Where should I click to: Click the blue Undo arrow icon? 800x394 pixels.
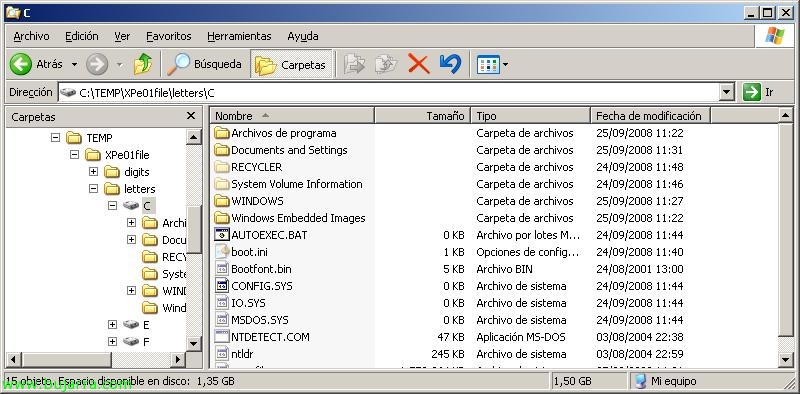[450, 64]
